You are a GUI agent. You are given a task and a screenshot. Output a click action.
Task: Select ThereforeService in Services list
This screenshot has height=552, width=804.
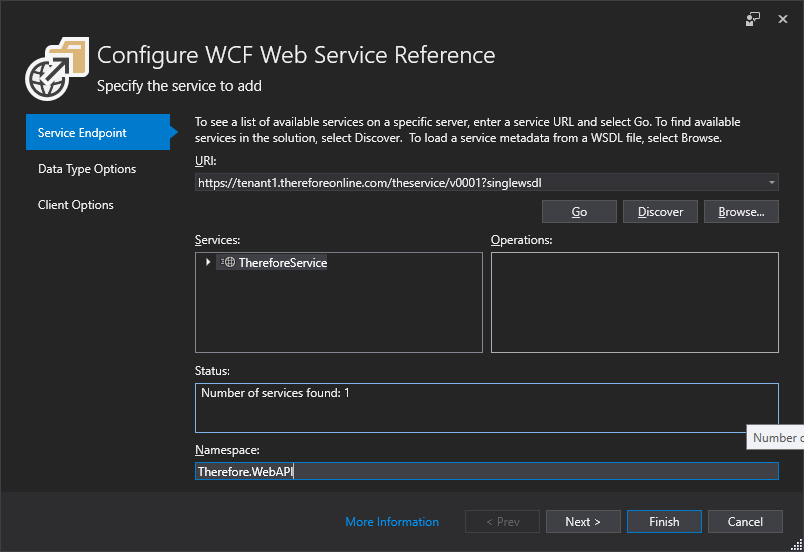point(282,263)
